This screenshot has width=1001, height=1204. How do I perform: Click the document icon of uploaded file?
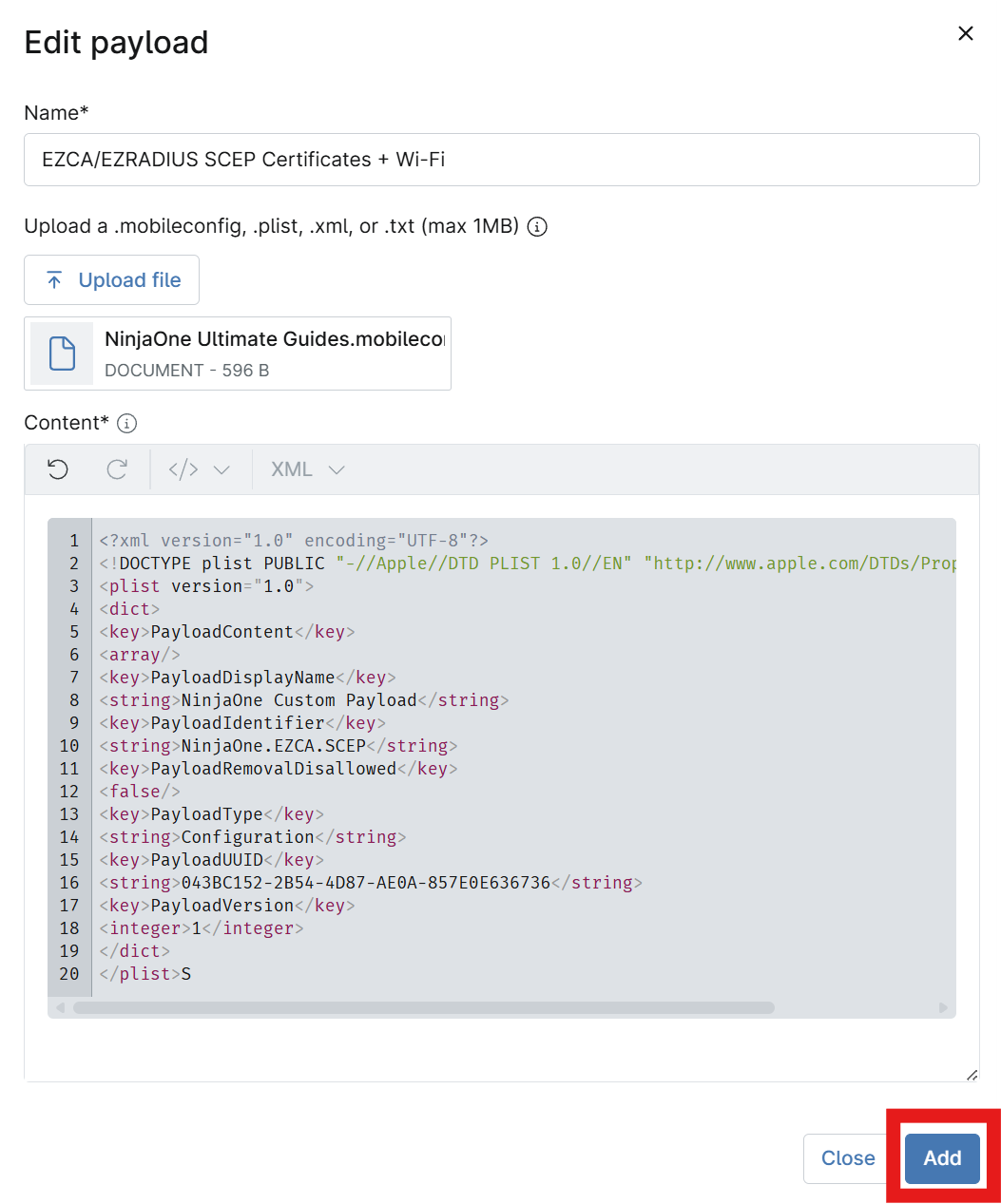(62, 354)
